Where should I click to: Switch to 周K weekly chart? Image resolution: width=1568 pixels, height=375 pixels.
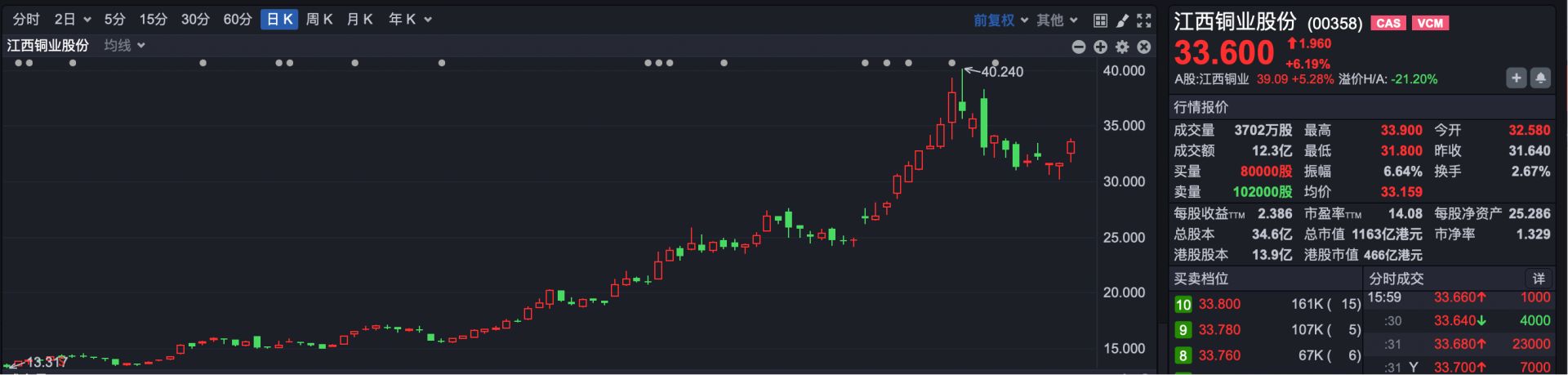pos(319,20)
